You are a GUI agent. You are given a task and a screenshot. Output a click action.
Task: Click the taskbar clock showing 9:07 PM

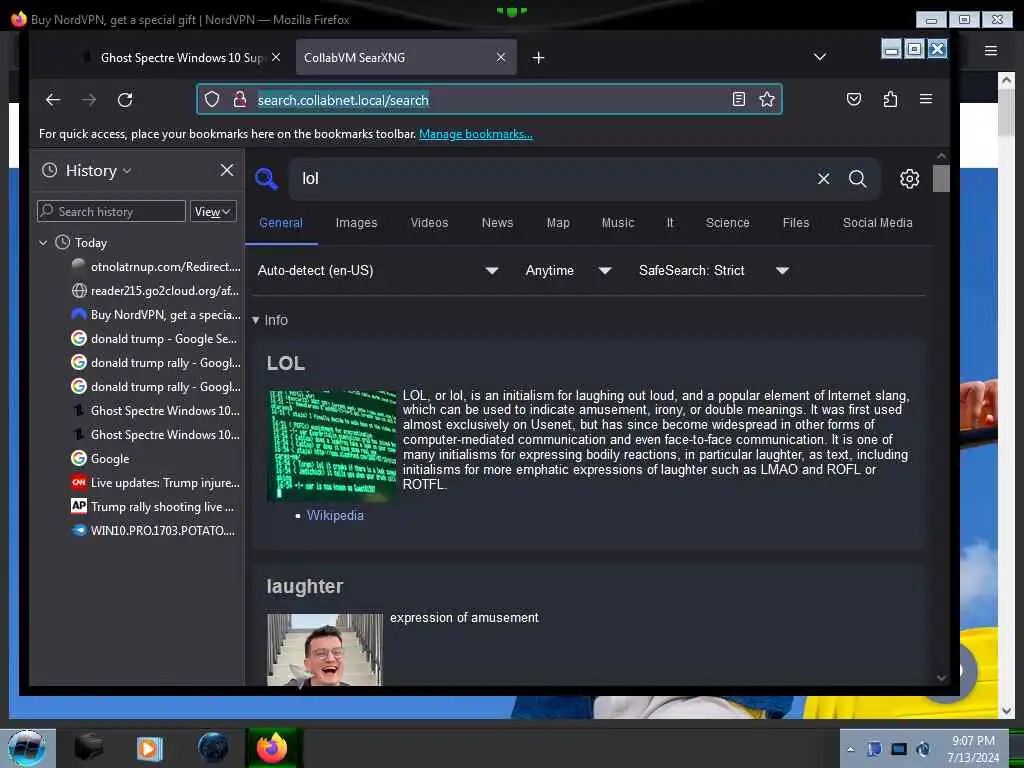[x=973, y=749]
